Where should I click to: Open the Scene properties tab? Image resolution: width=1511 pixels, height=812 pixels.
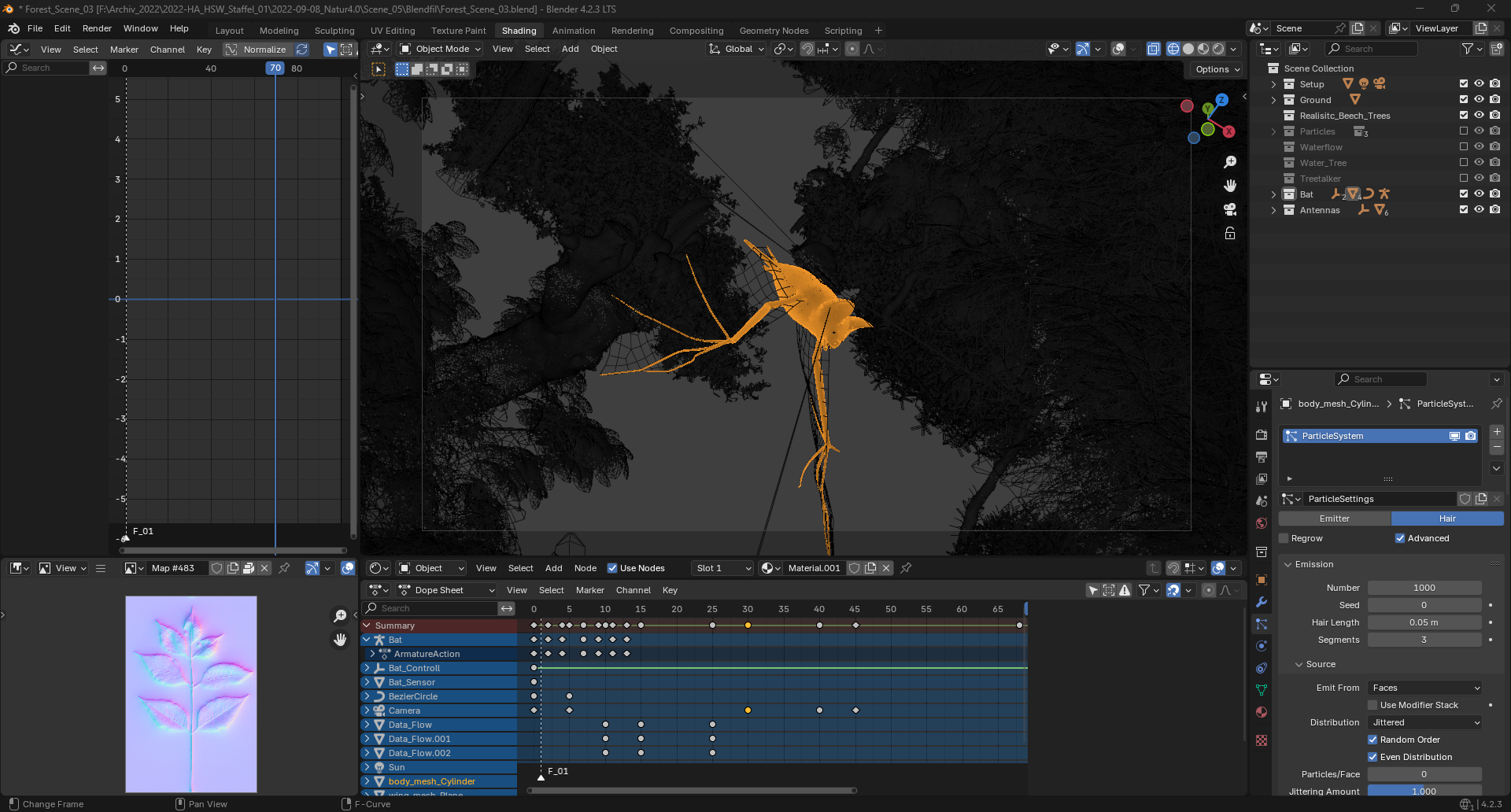point(1262,501)
